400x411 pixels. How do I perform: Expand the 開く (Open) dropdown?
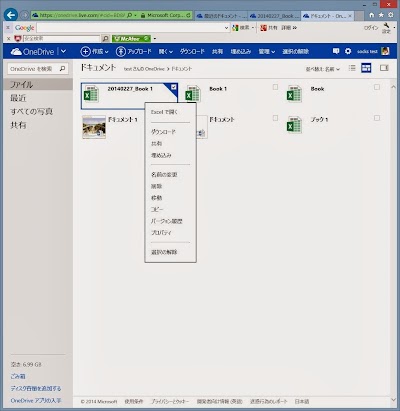171,52
